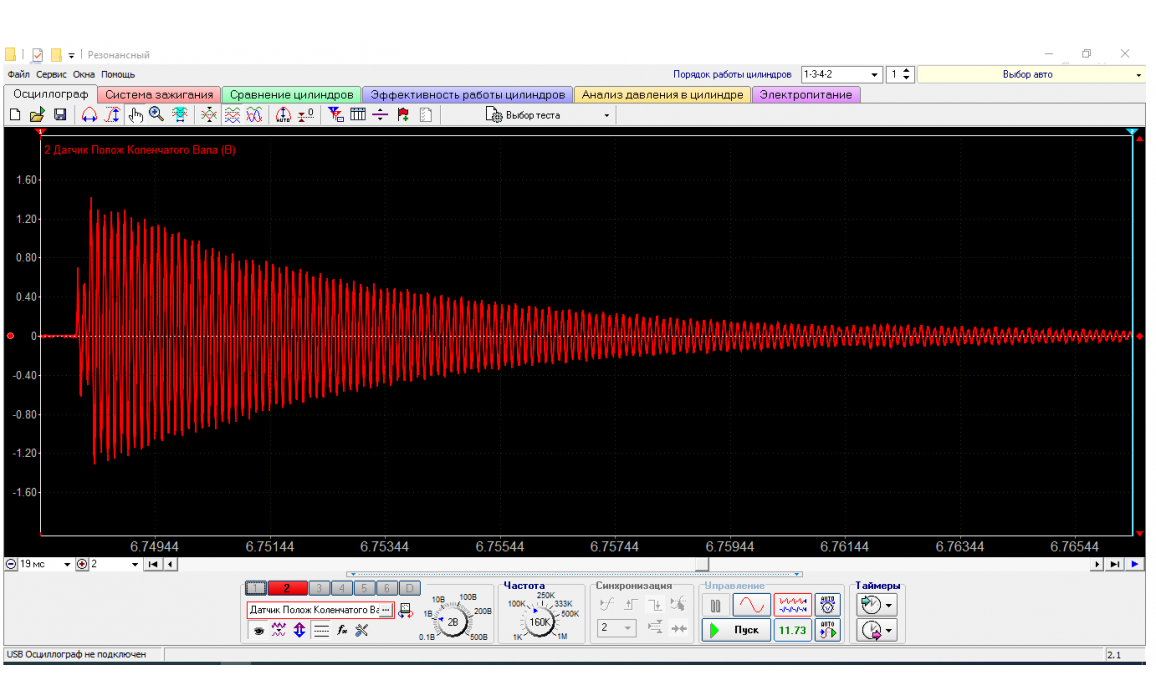Expand the cylinder firing order 1-3-4-2 dropdown

pos(875,74)
